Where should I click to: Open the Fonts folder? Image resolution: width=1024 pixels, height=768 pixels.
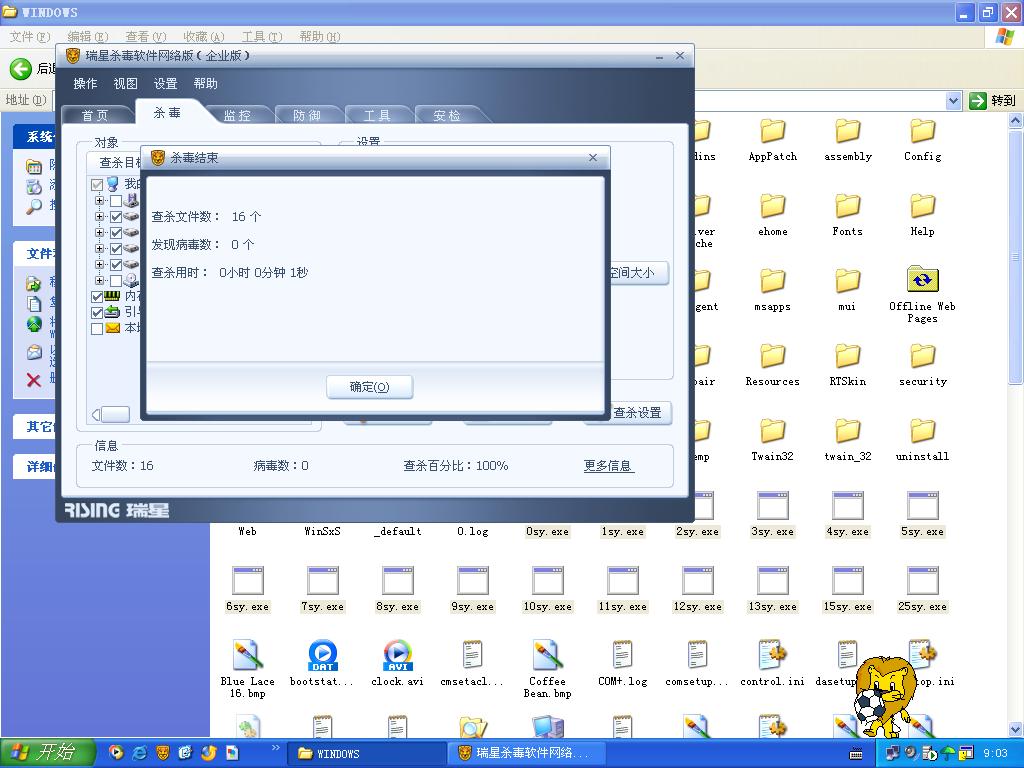click(848, 206)
